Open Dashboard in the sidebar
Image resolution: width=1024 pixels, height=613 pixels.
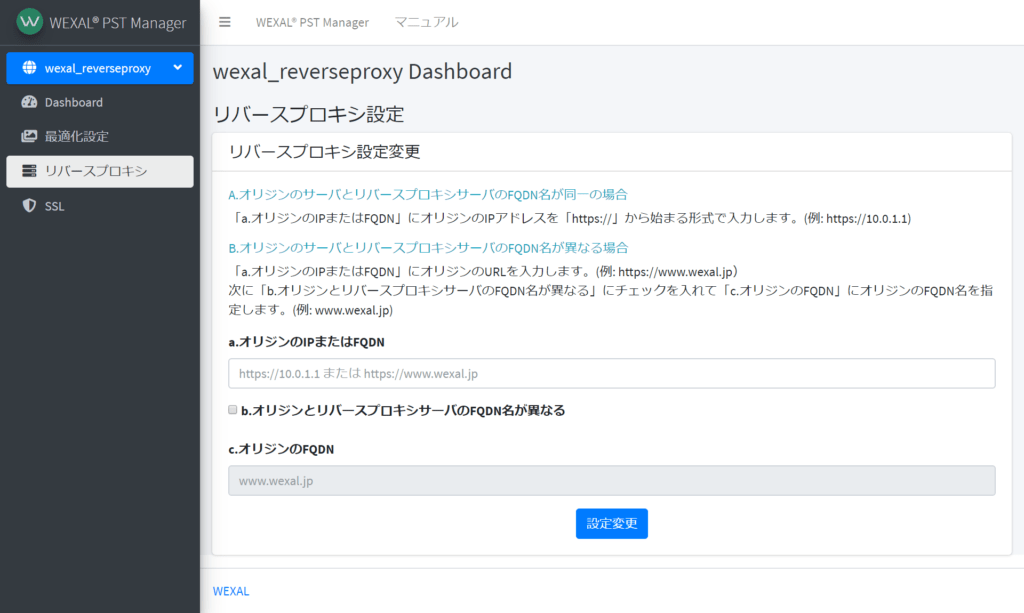(100, 102)
